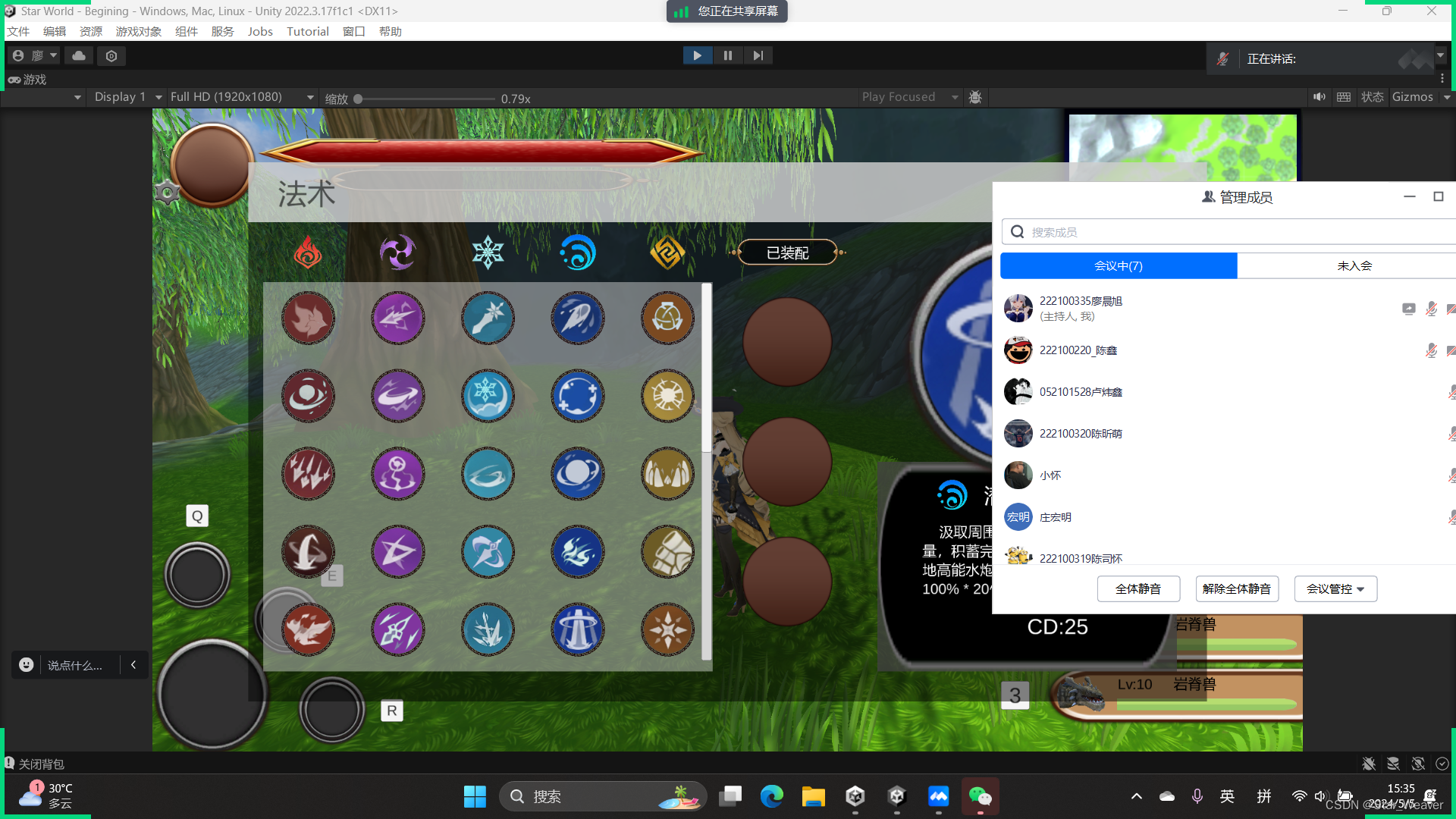Click the bug debug icon next to Play Focused
This screenshot has height=819, width=1456.
coord(975,97)
